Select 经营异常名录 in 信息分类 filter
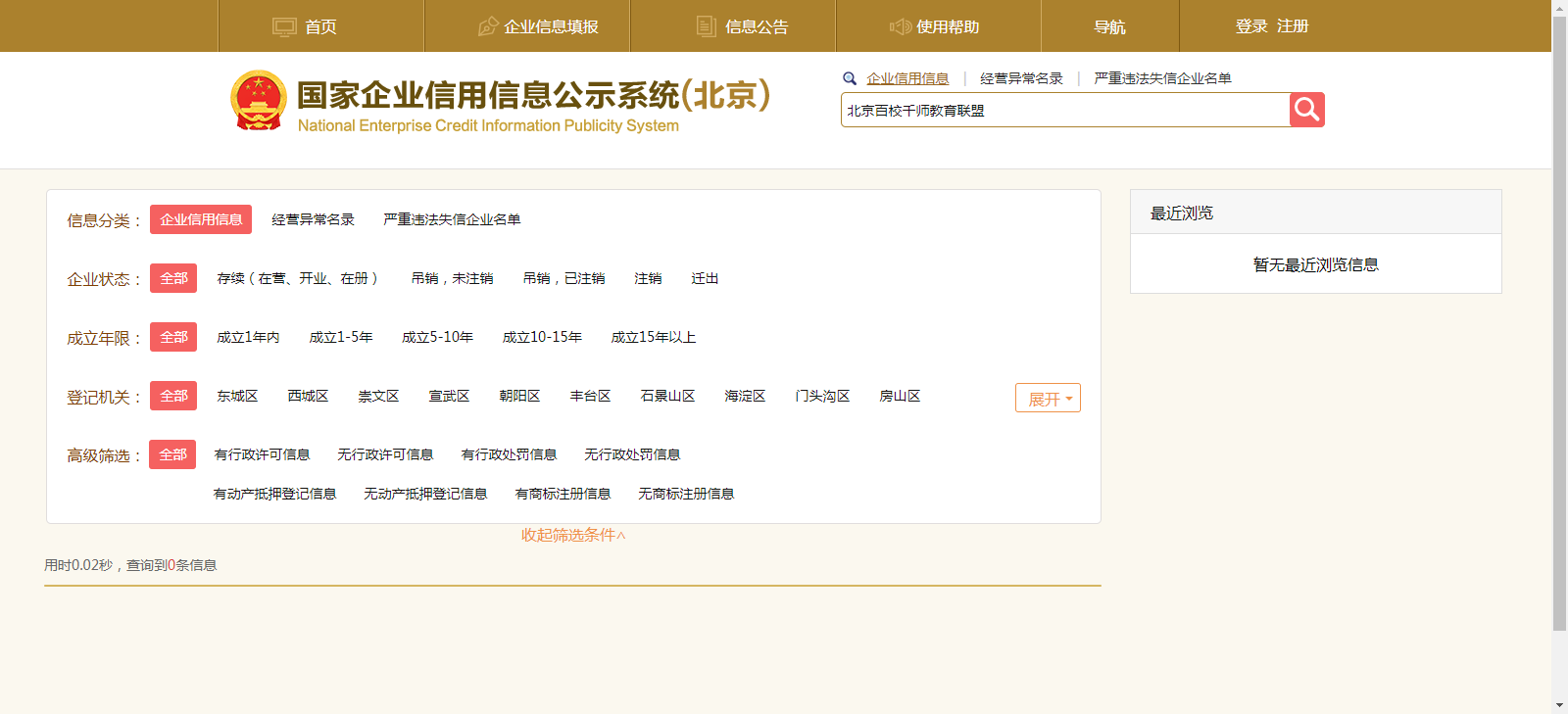 313,219
